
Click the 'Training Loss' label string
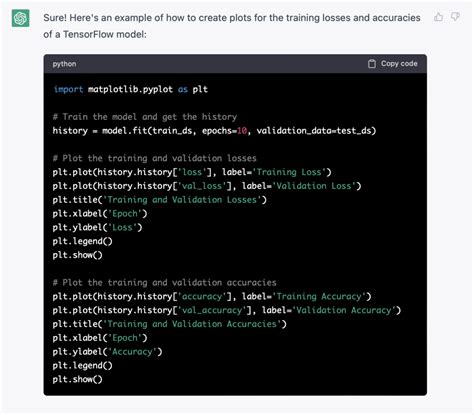point(289,172)
